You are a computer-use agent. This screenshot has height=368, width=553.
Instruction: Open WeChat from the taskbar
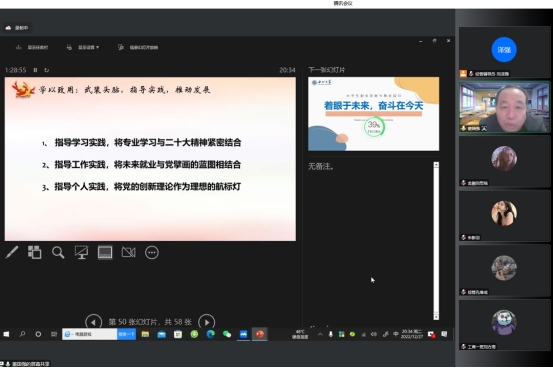[227, 334]
